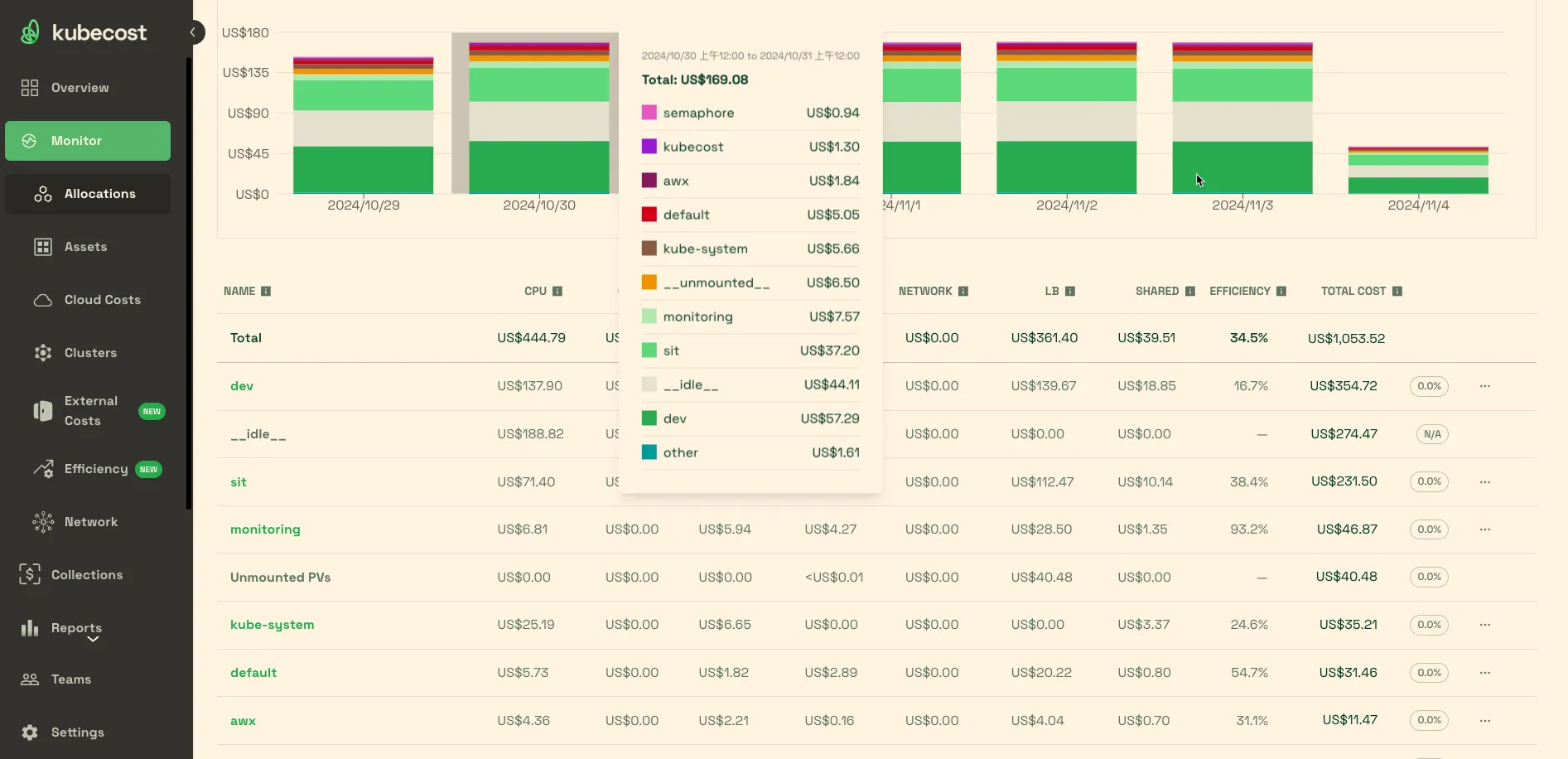The image size is (1568, 759).
Task: Click the Teams people icon
Action: (30, 679)
